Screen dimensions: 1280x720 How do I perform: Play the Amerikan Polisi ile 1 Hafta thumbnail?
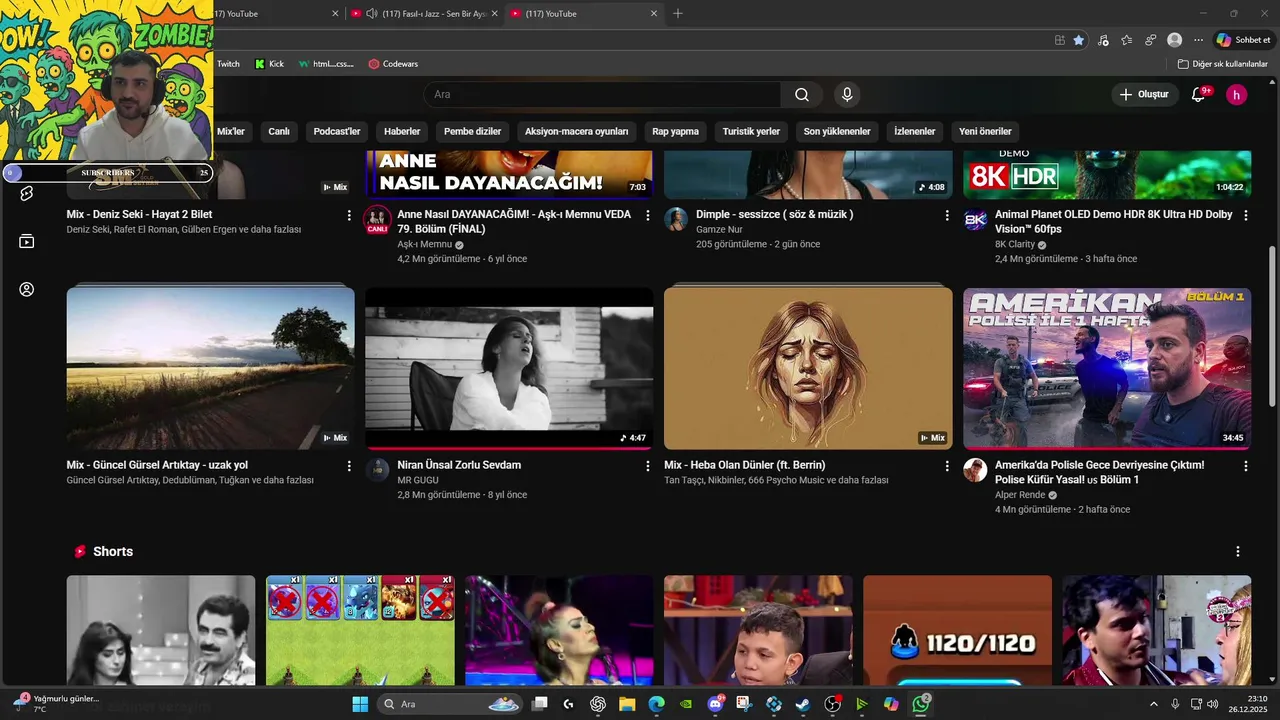pos(1107,368)
